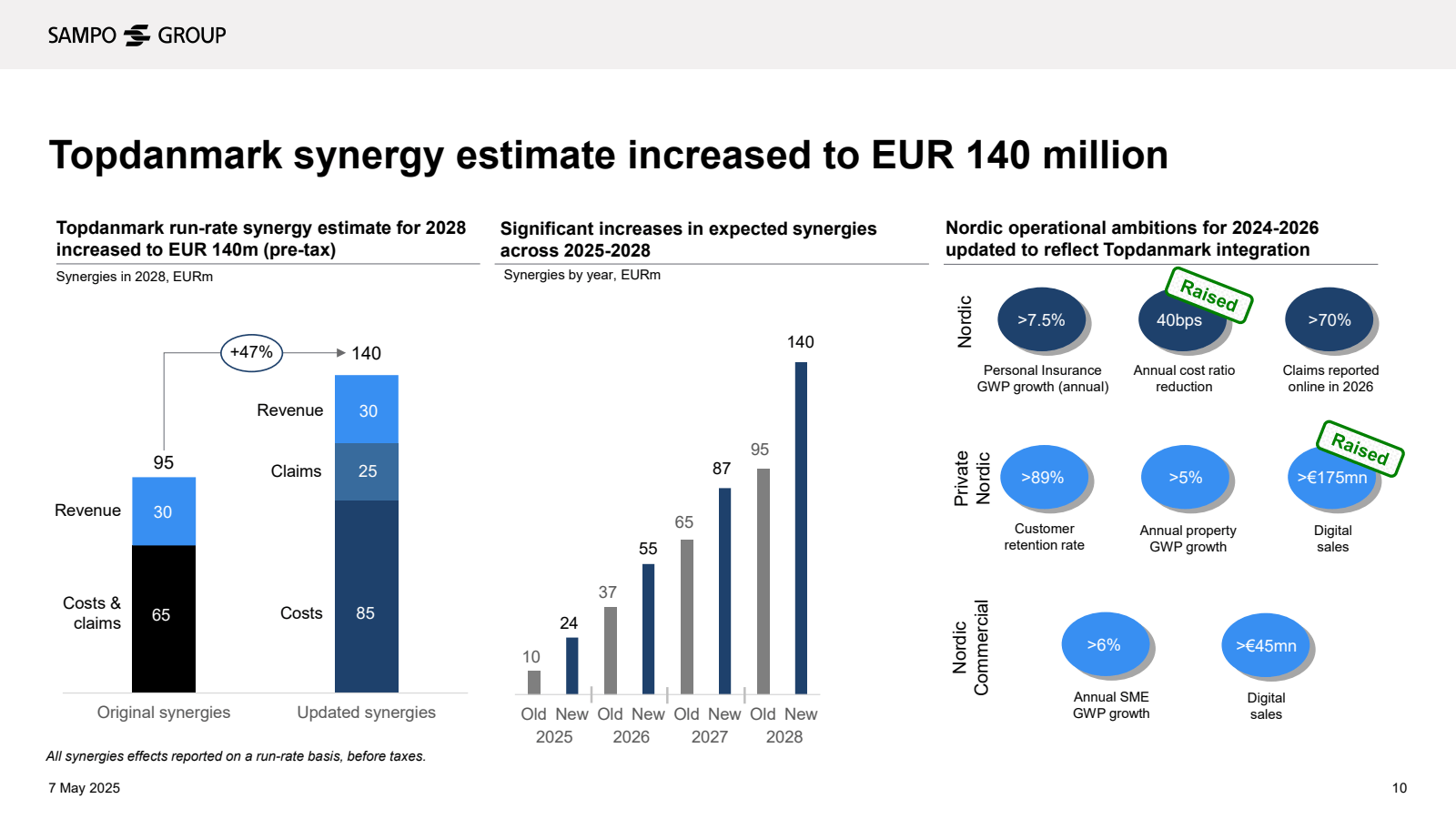Select the updated Revenue 30 segment
This screenshot has width=1456, height=819.
(367, 409)
